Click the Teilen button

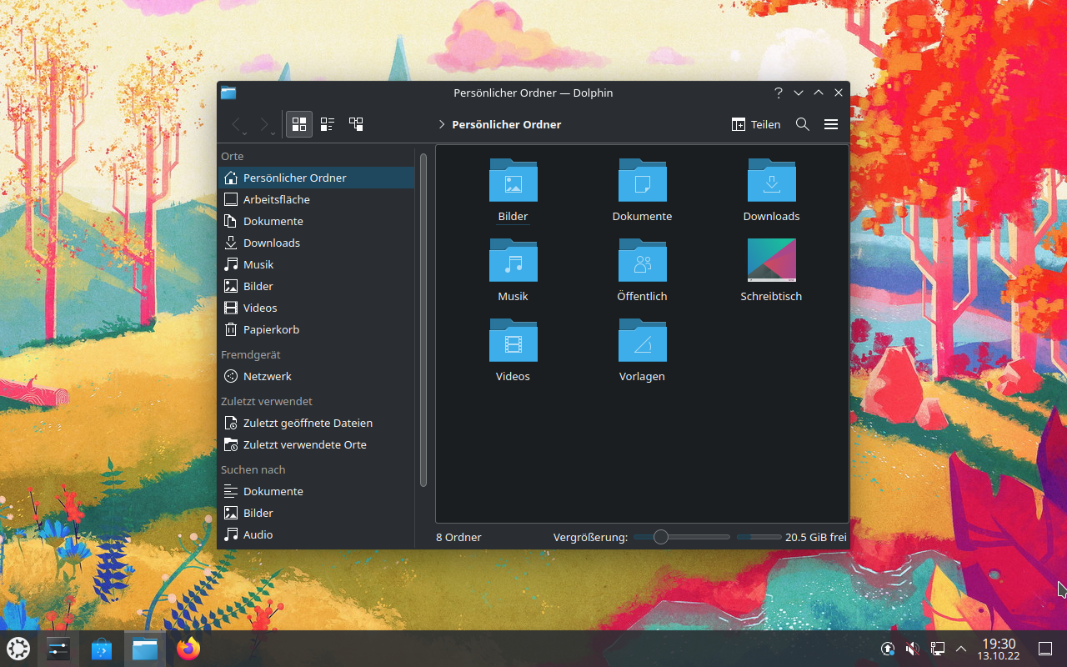pyautogui.click(x=756, y=124)
